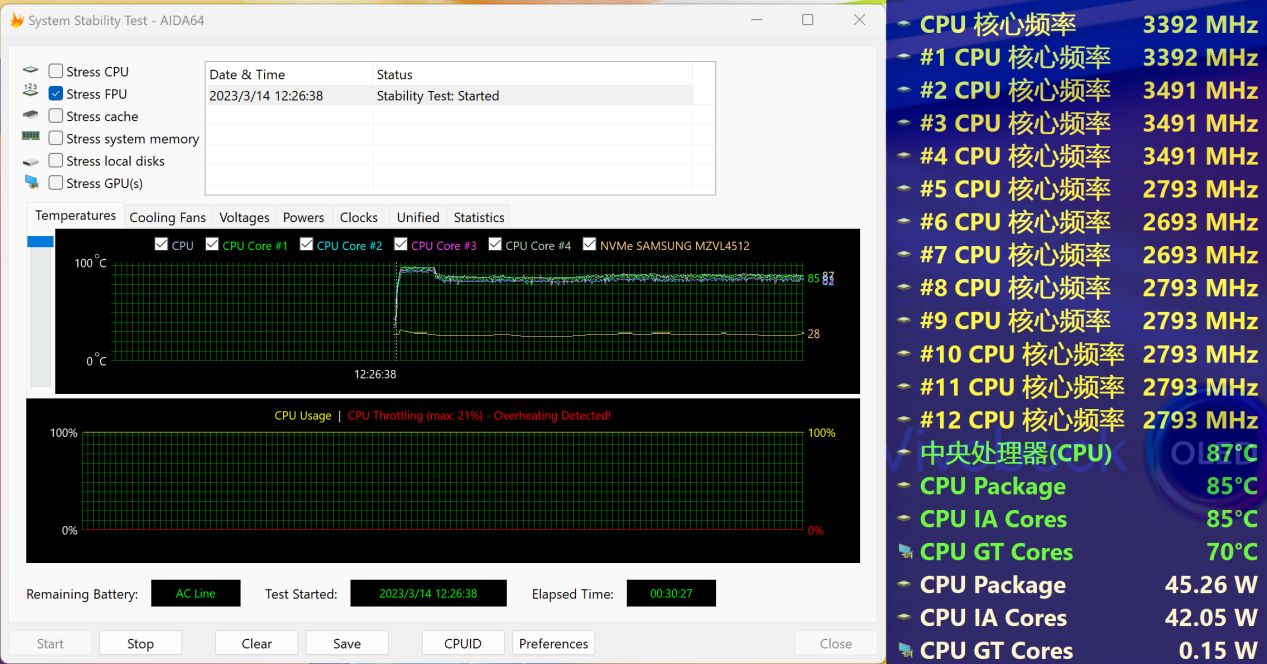Screen dimensions: 1267x664
Task: Click the Status column header
Action: (x=532, y=74)
